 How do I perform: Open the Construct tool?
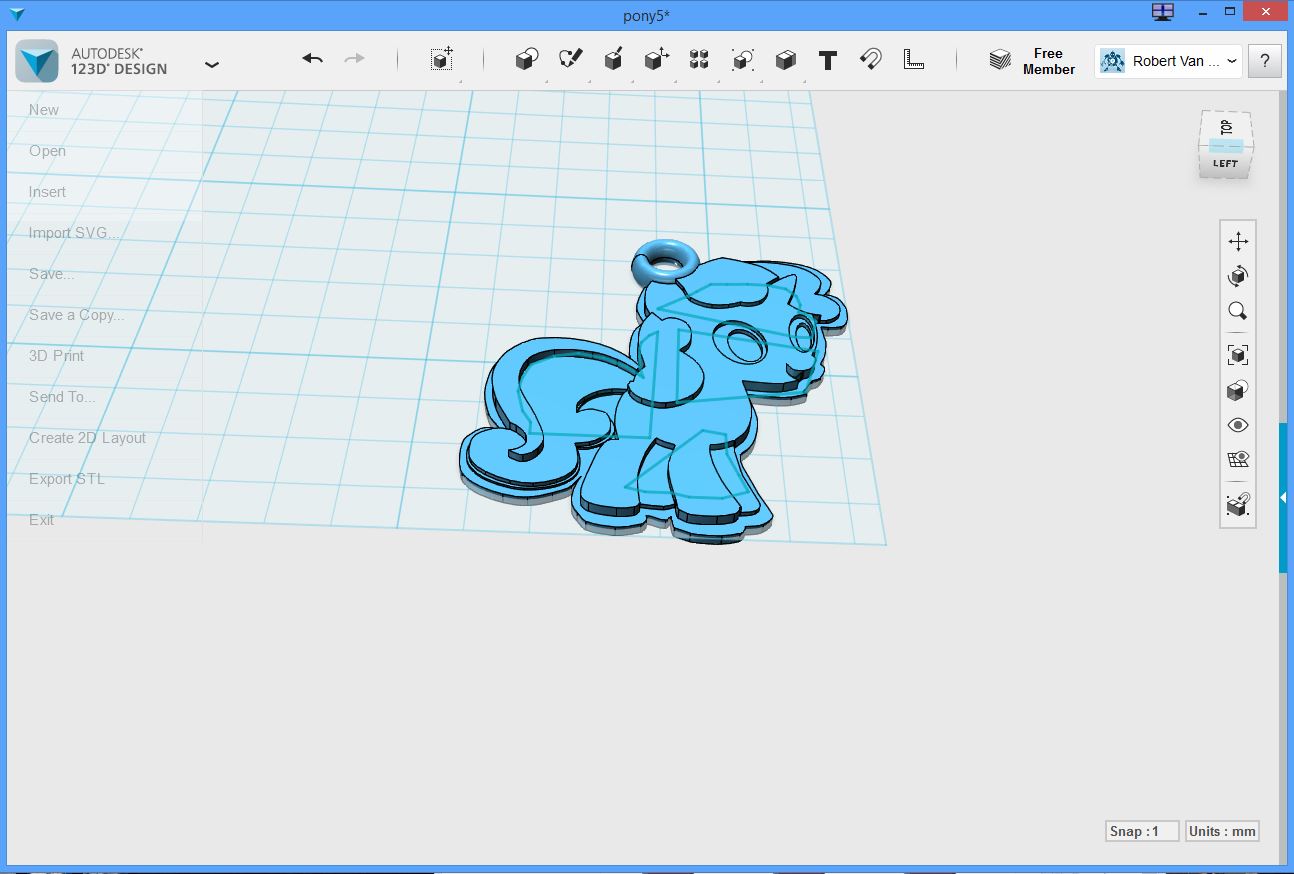click(x=613, y=59)
